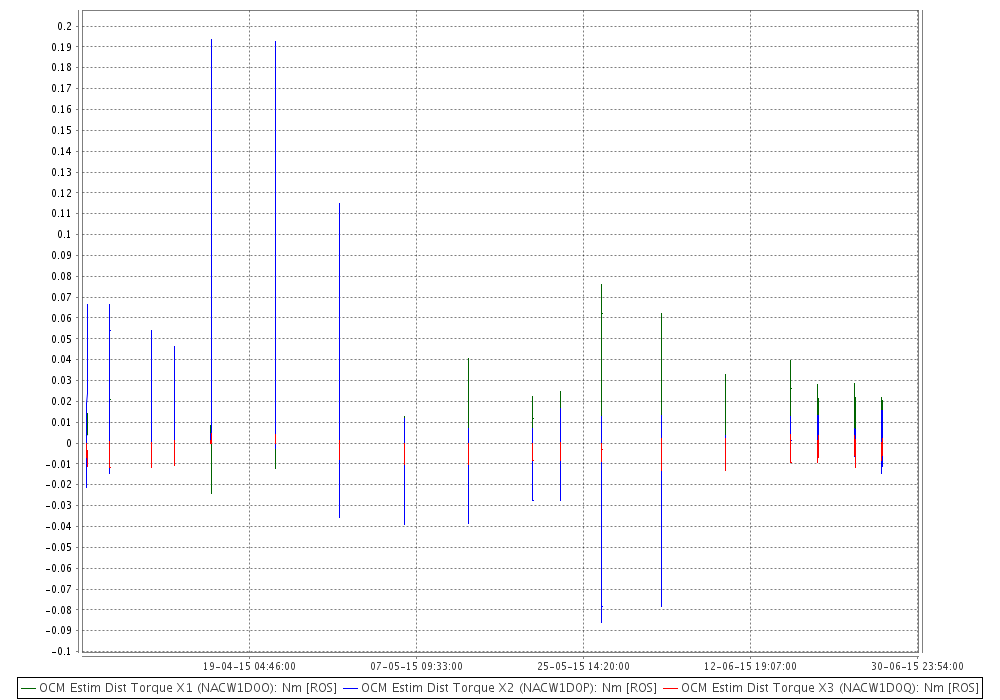This screenshot has width=1000, height=700.
Task: Click legend entry OCM Estim Dist Torque X3
Action: tap(821, 688)
